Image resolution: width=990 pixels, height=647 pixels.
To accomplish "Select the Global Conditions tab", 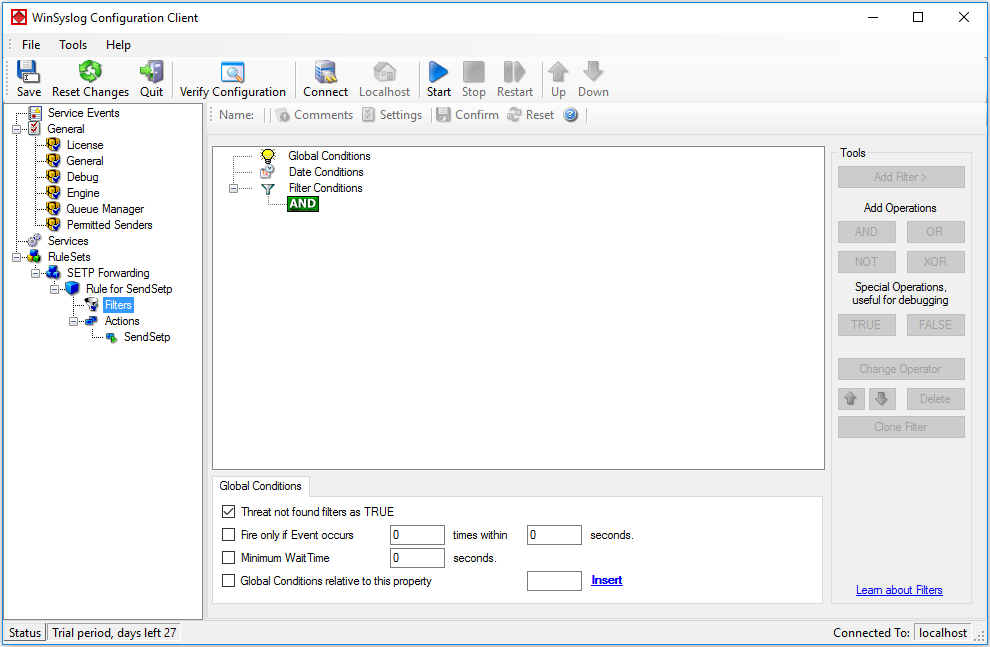I will pos(261,486).
